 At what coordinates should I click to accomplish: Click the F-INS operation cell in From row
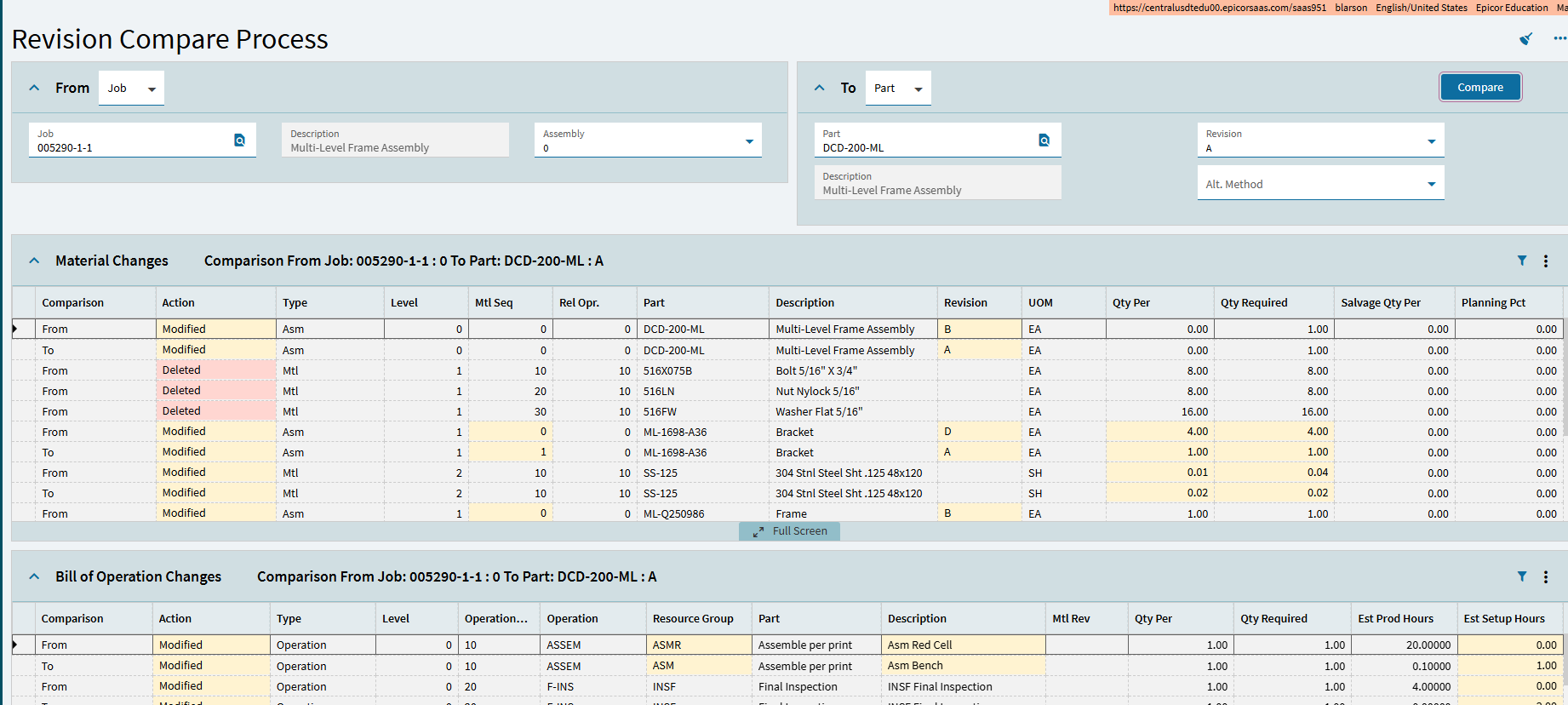pos(593,686)
